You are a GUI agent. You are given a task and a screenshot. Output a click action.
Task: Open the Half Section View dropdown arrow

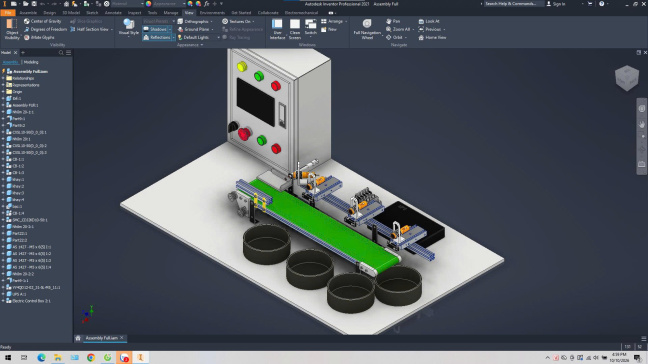click(x=112, y=29)
